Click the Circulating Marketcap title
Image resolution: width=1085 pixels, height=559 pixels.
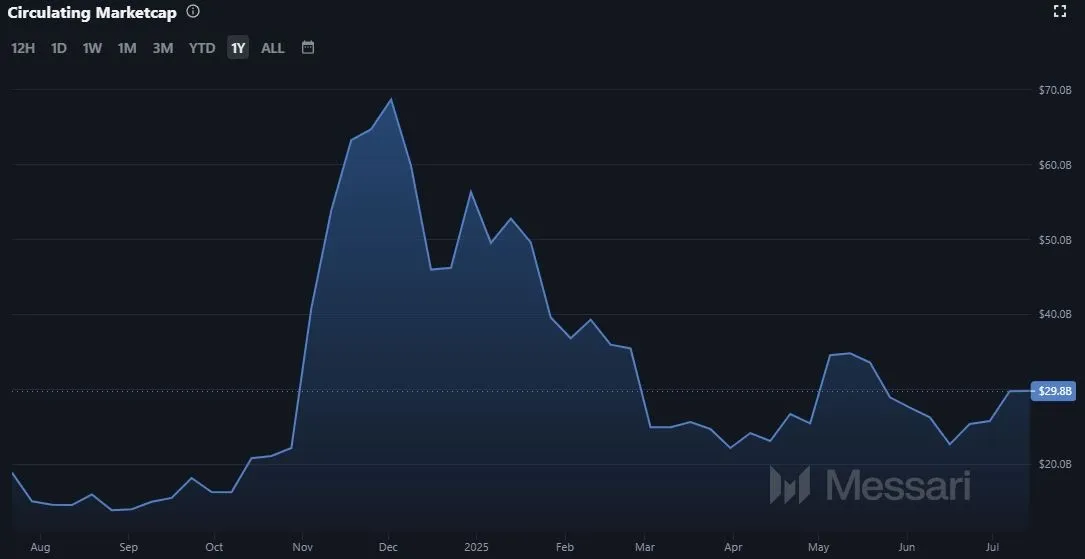click(92, 12)
